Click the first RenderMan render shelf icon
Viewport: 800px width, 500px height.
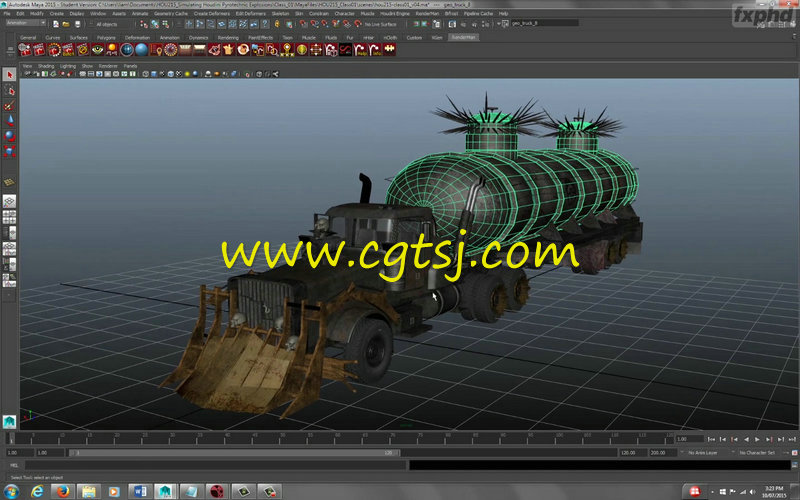[x=24, y=49]
